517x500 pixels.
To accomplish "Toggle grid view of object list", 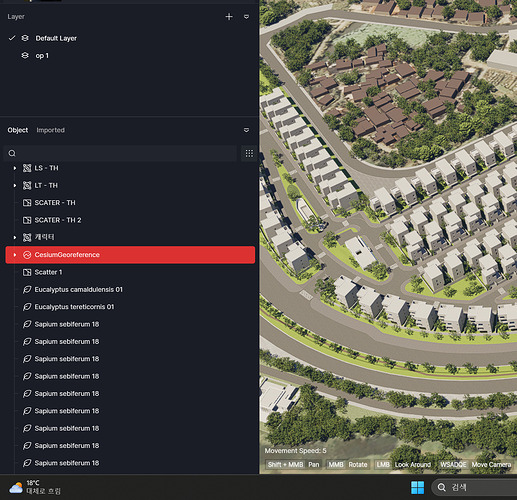I will pyautogui.click(x=249, y=153).
